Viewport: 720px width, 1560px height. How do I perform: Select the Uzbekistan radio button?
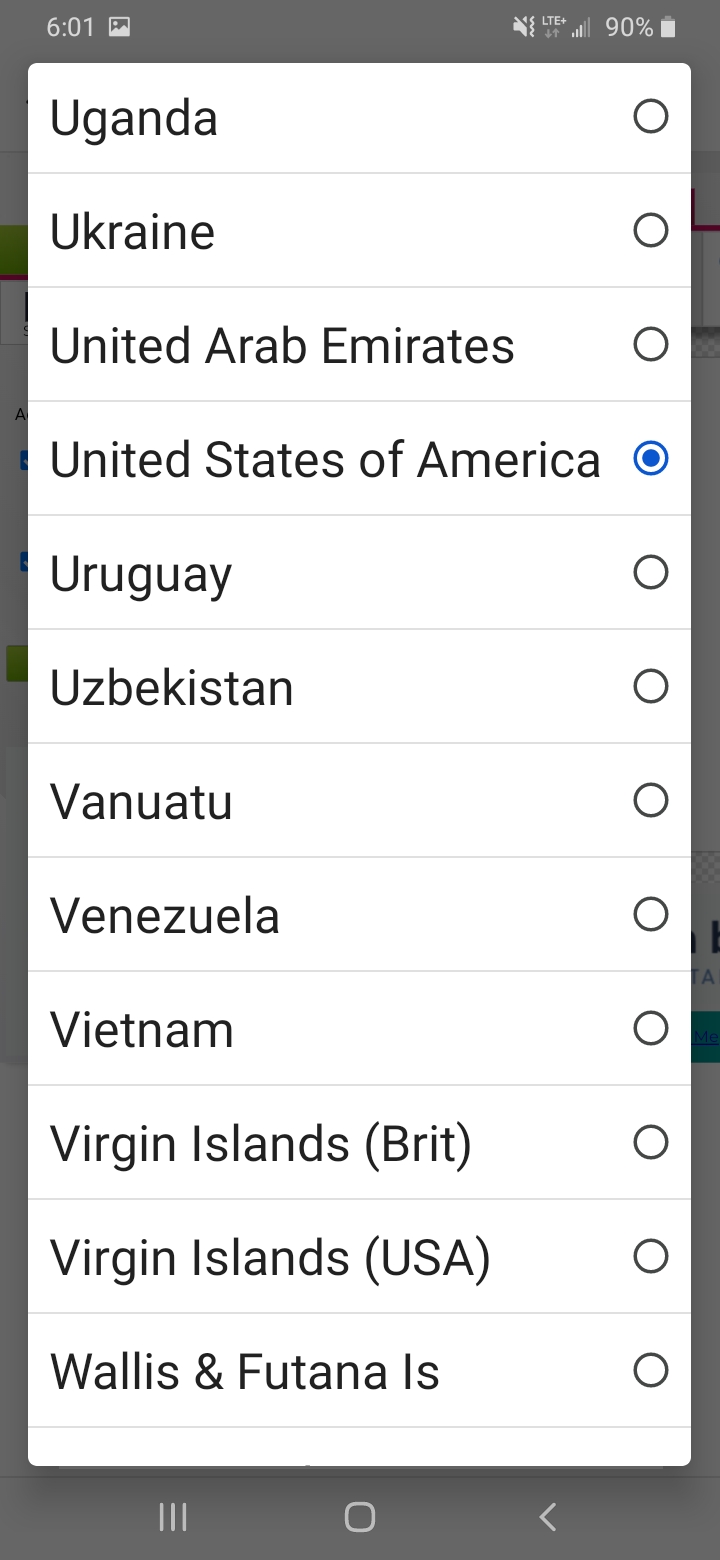tap(650, 687)
